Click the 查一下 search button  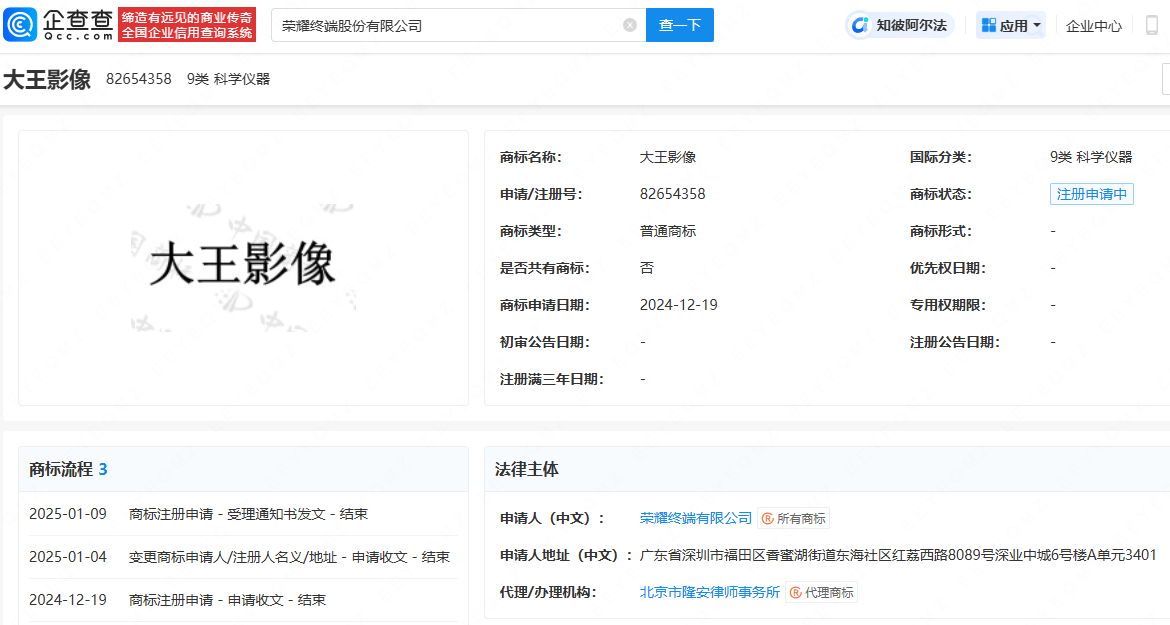tap(680, 25)
